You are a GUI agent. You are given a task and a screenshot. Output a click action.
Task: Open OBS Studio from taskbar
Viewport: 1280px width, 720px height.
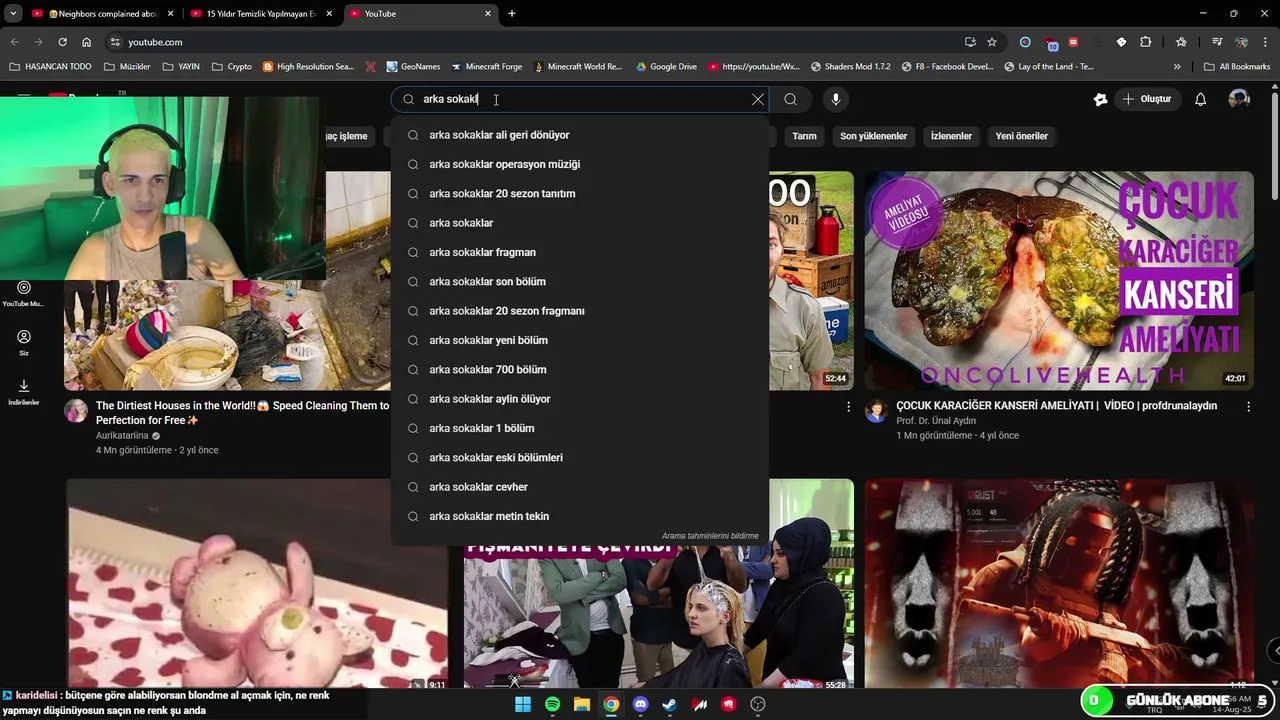point(758,704)
